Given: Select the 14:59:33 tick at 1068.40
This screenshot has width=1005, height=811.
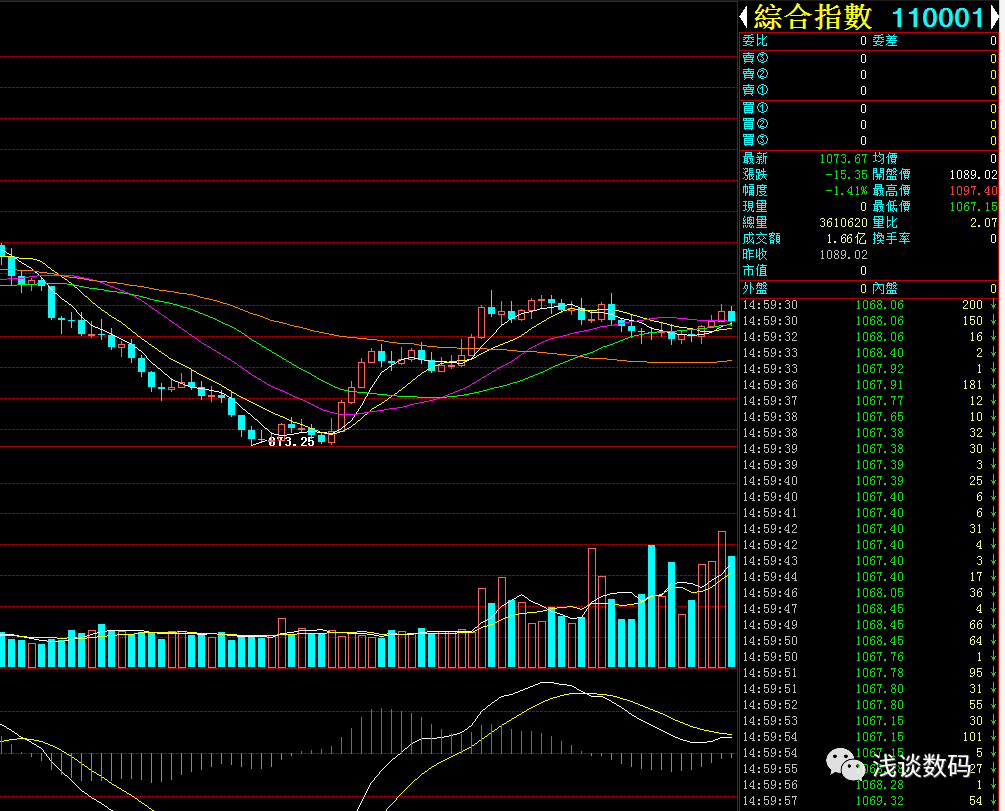Looking at the screenshot, I should 869,353.
